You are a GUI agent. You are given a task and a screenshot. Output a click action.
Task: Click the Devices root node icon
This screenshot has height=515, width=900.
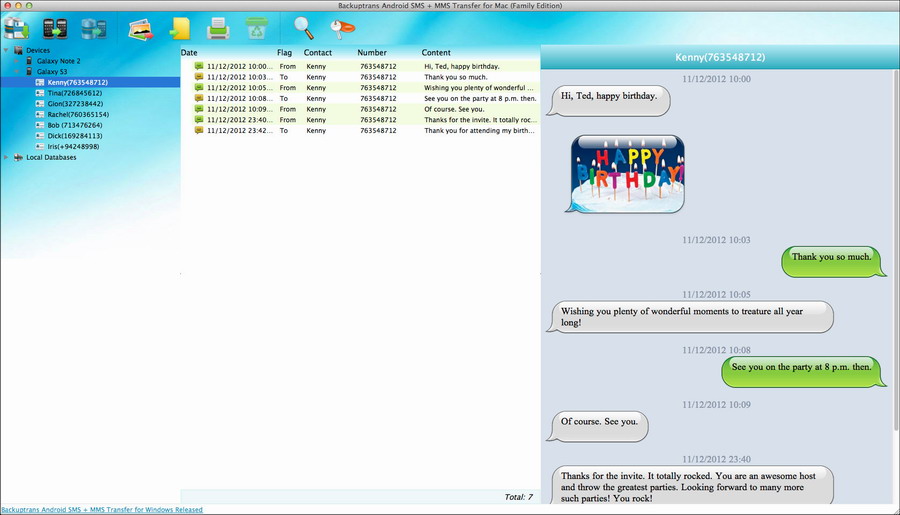click(x=18, y=51)
